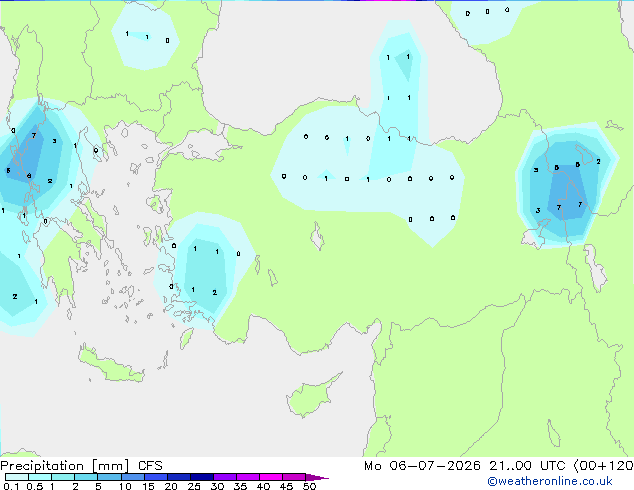This screenshot has width=634, height=490.
Task: Click the legend label '20'
Action: coord(171,486)
